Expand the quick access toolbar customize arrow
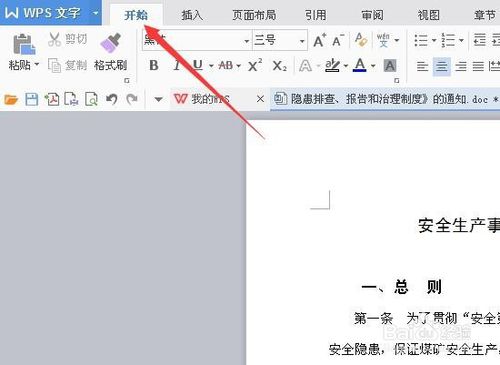The height and width of the screenshot is (365, 500). (x=159, y=99)
